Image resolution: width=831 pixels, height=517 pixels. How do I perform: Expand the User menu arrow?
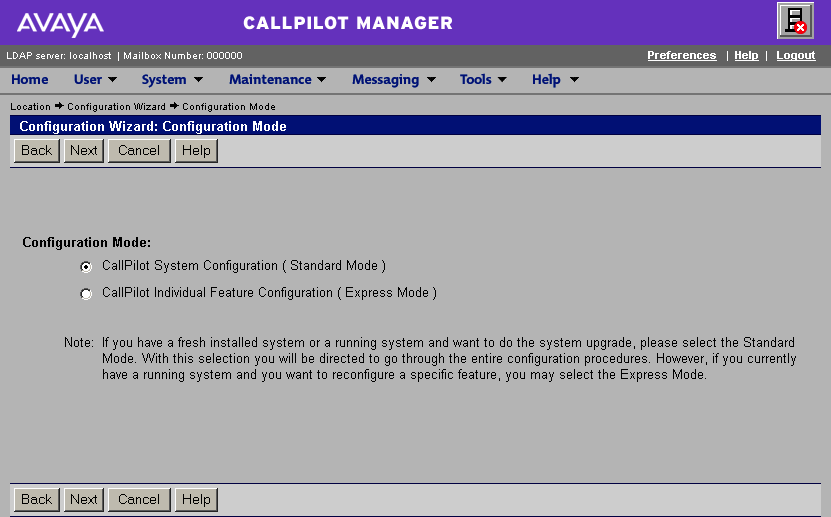[x=112, y=80]
